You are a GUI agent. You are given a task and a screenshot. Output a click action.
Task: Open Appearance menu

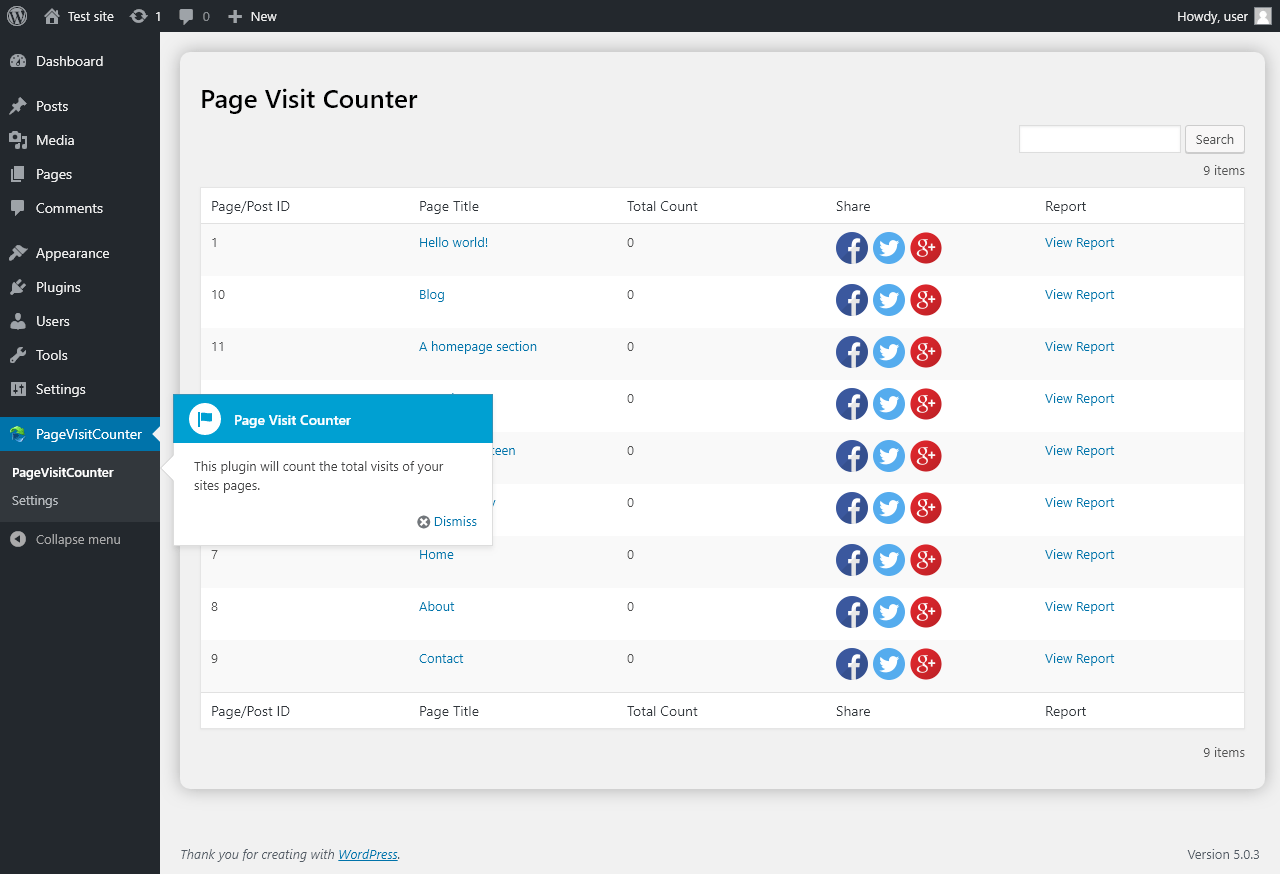80,253
